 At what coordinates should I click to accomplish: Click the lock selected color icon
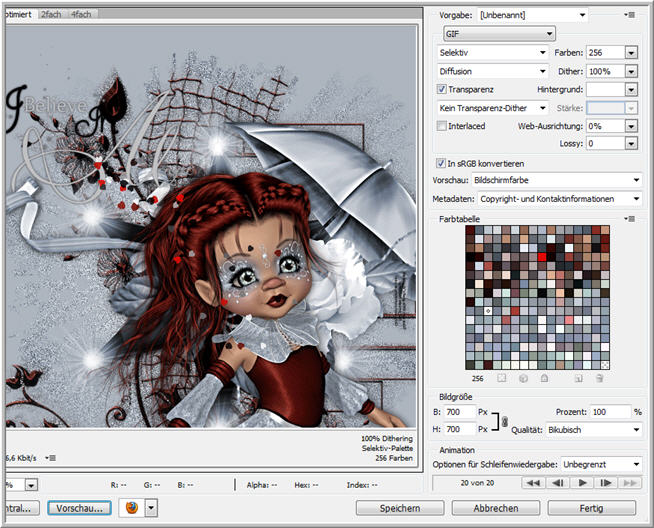(x=544, y=378)
